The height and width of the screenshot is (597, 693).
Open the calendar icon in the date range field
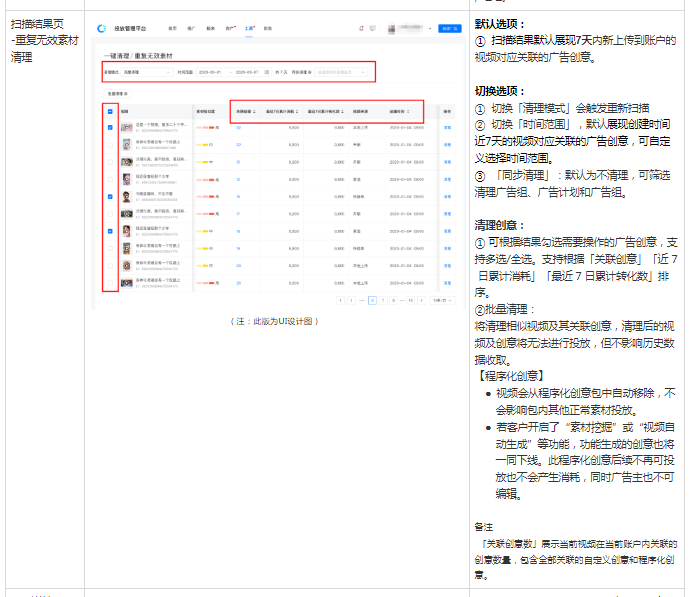[x=267, y=72]
